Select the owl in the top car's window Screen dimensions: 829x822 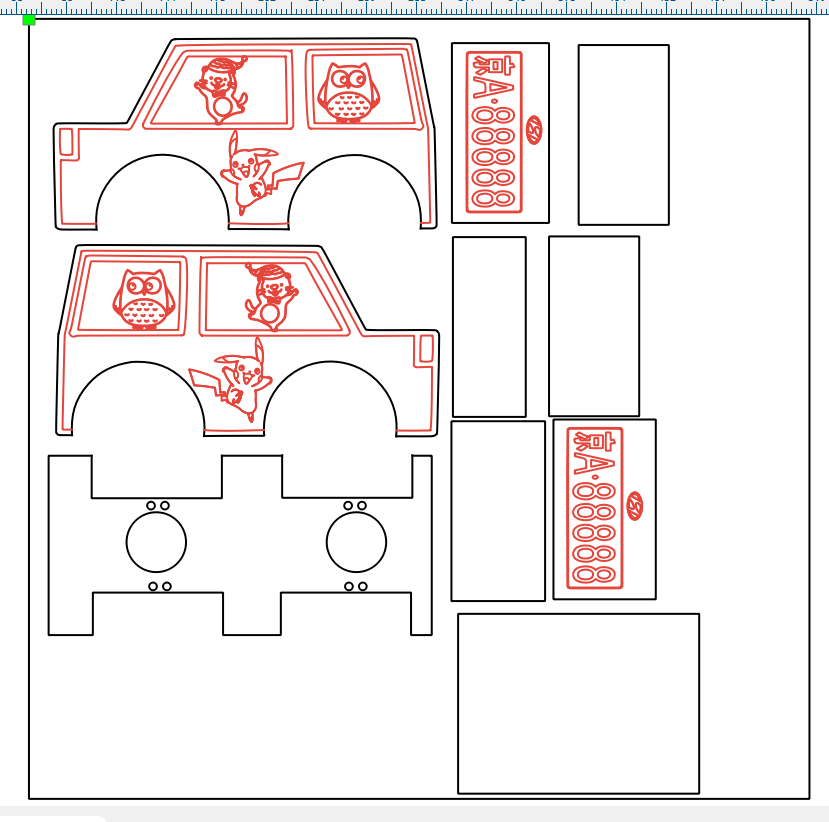348,93
